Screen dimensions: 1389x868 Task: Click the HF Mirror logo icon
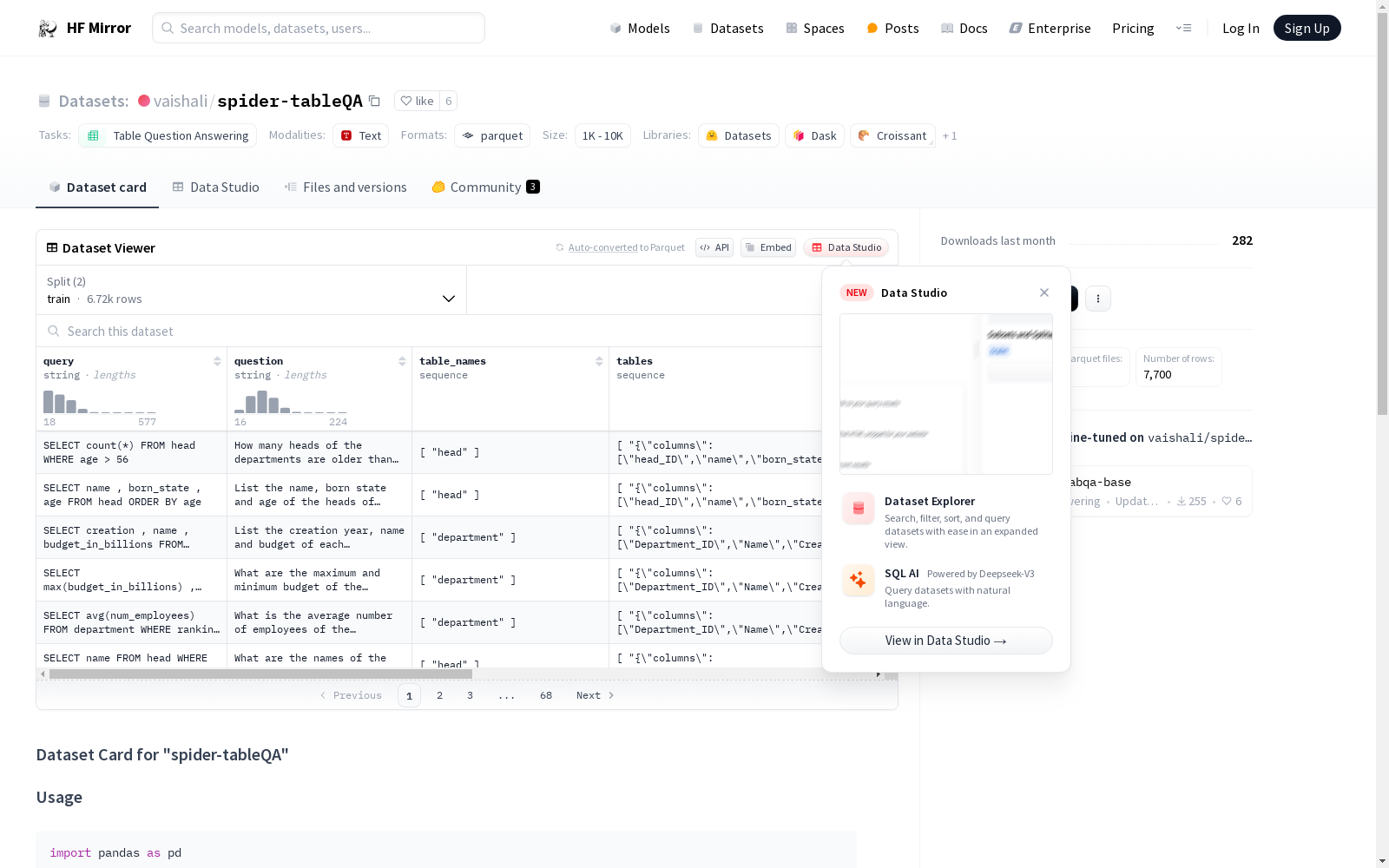point(48,28)
